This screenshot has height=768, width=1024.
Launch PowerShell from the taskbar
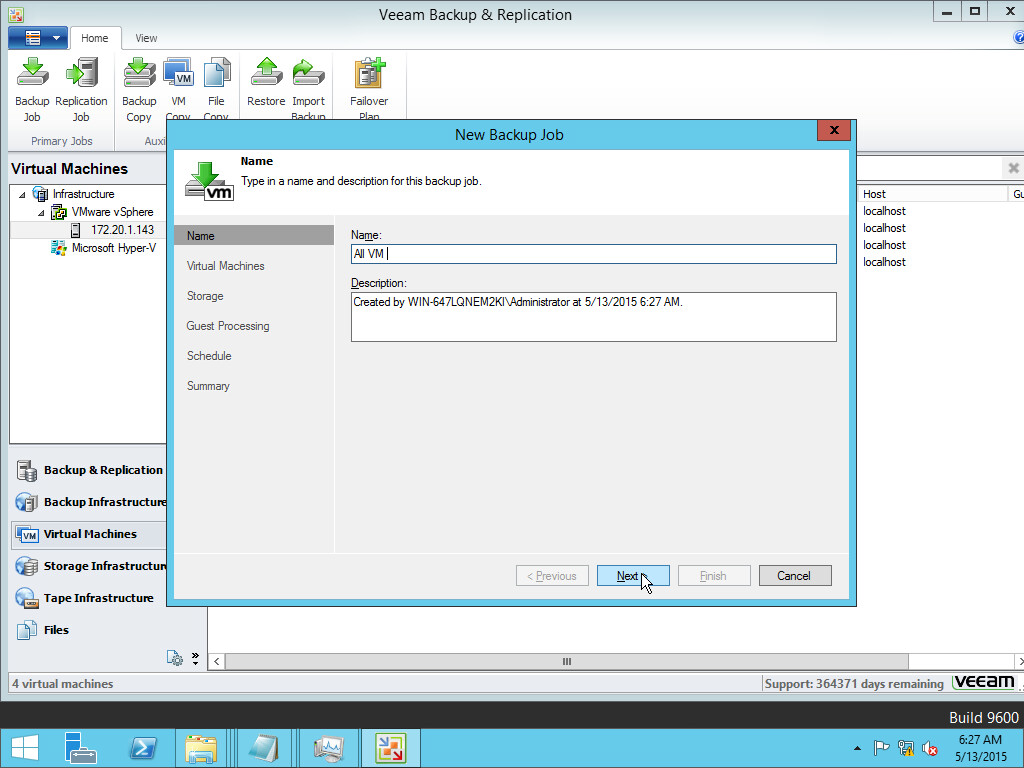(143, 748)
